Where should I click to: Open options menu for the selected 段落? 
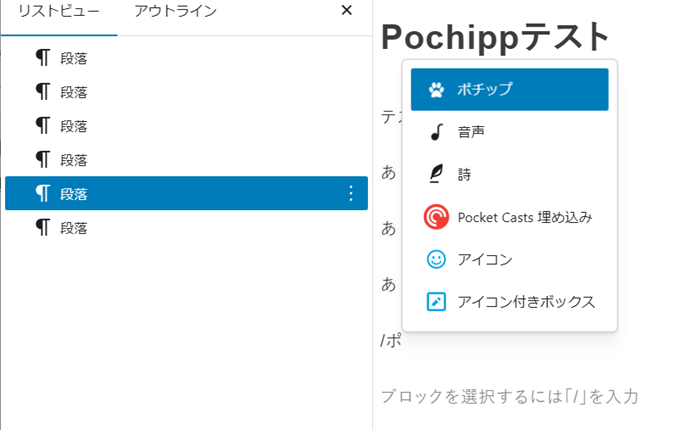coord(350,193)
